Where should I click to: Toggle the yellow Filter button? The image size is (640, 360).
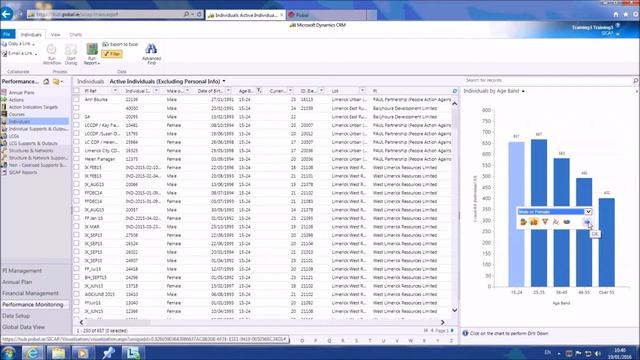click(x=112, y=54)
